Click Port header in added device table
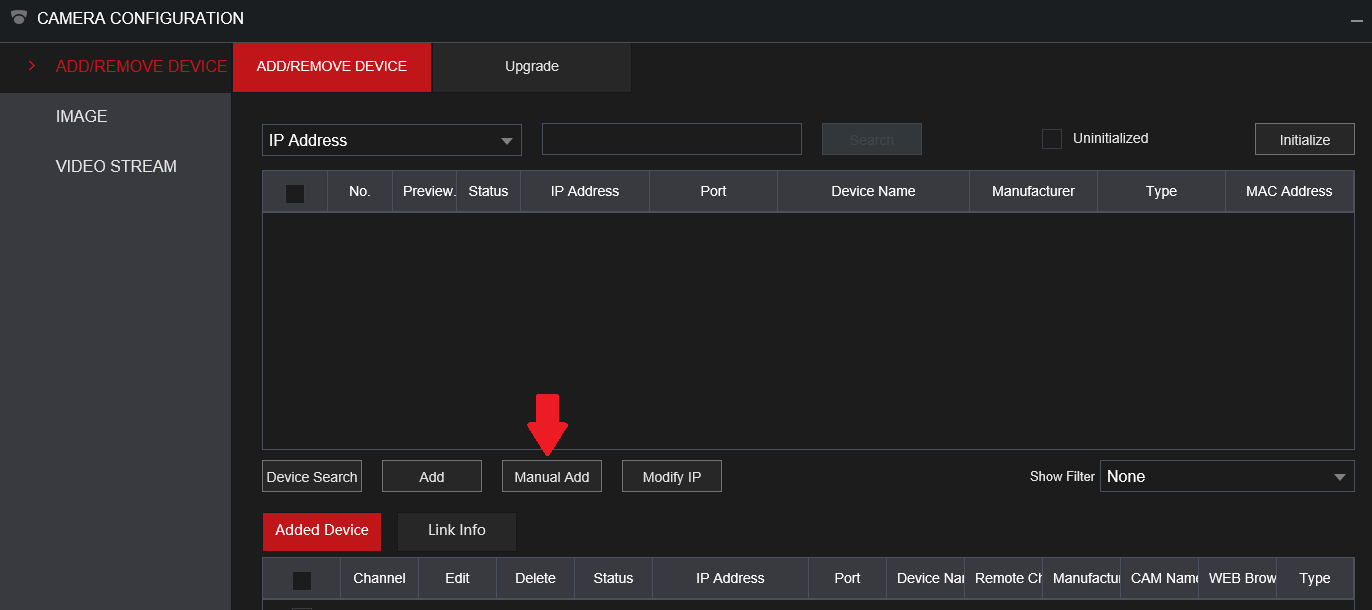Image resolution: width=1372 pixels, height=610 pixels. click(847, 578)
